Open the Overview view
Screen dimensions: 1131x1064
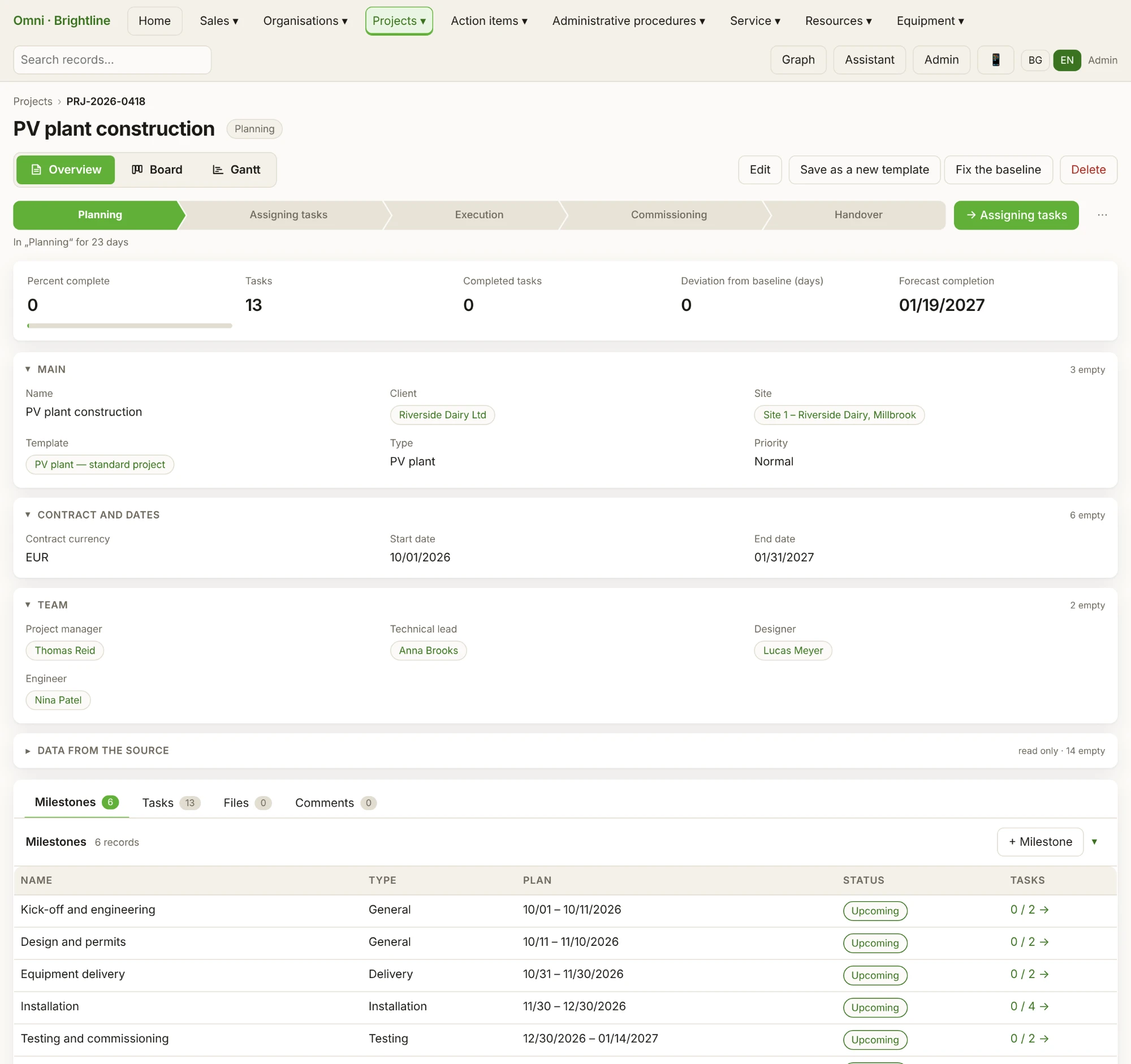tap(66, 170)
